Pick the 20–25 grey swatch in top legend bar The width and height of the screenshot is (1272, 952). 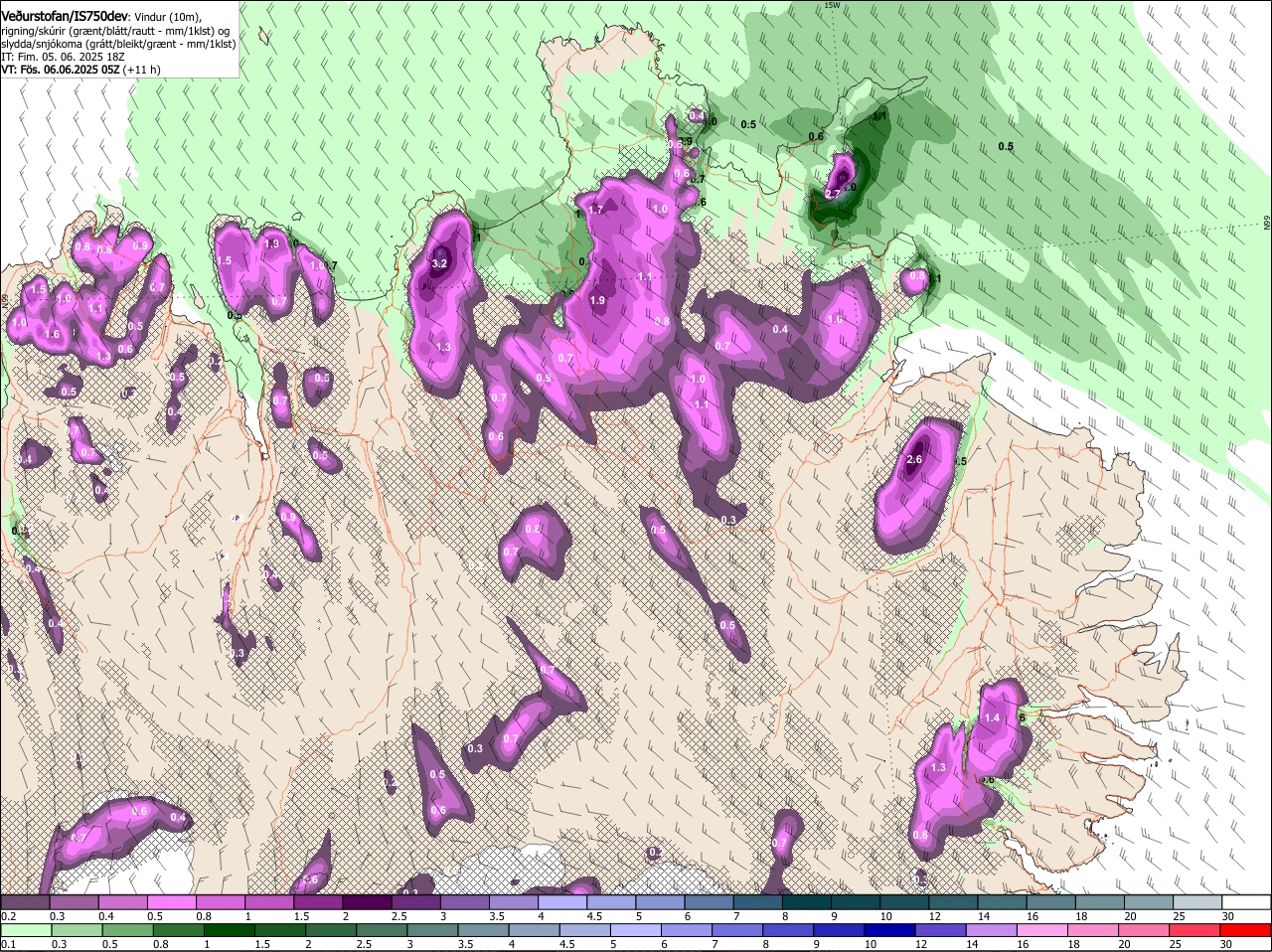pos(1148,902)
